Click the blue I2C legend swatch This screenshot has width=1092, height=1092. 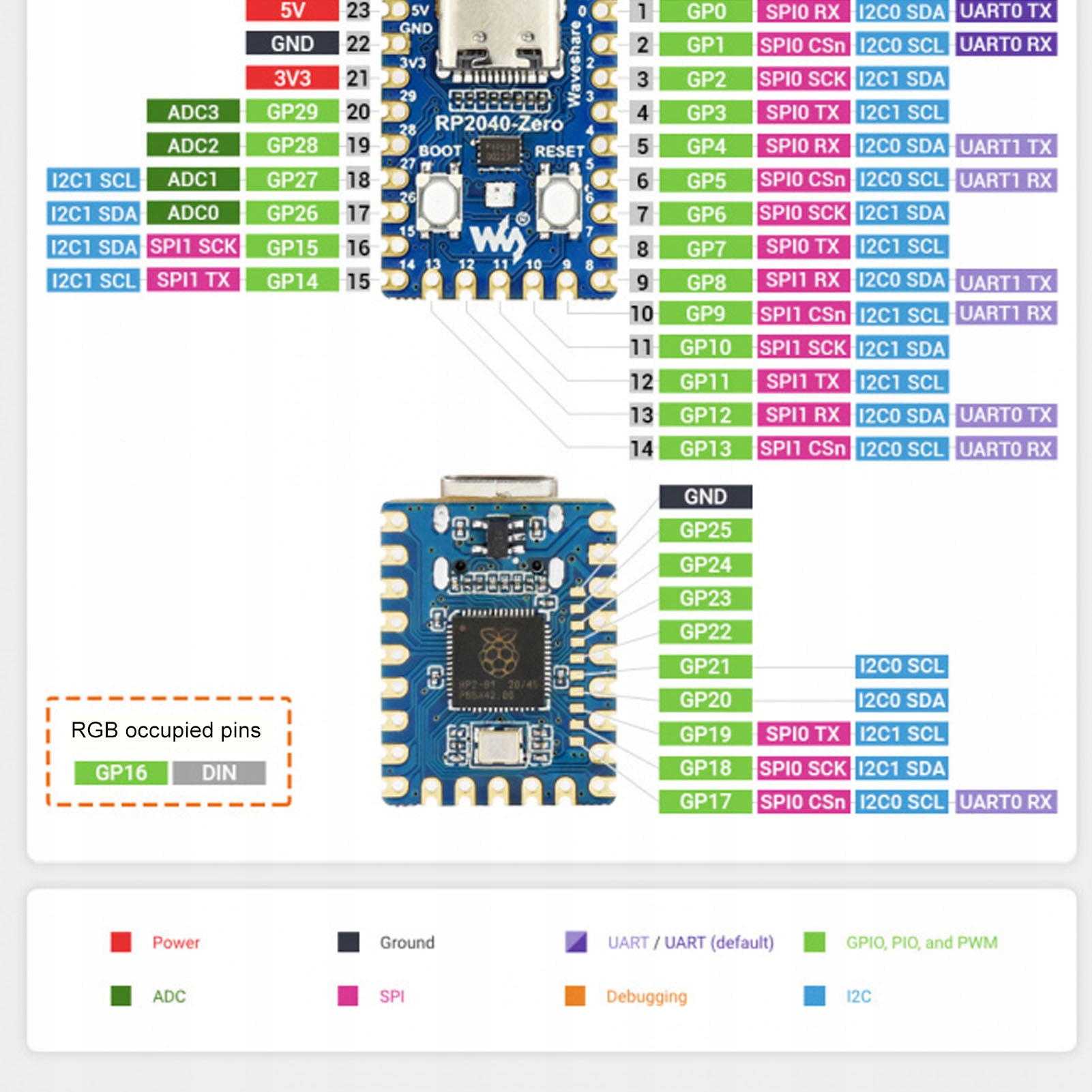[814, 996]
